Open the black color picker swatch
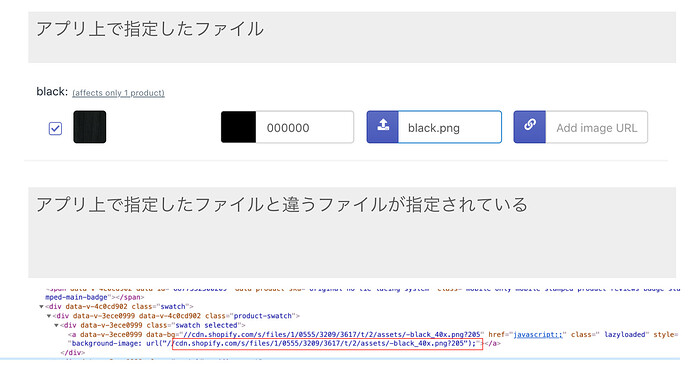Viewport: 690px width, 379px height. 238,127
